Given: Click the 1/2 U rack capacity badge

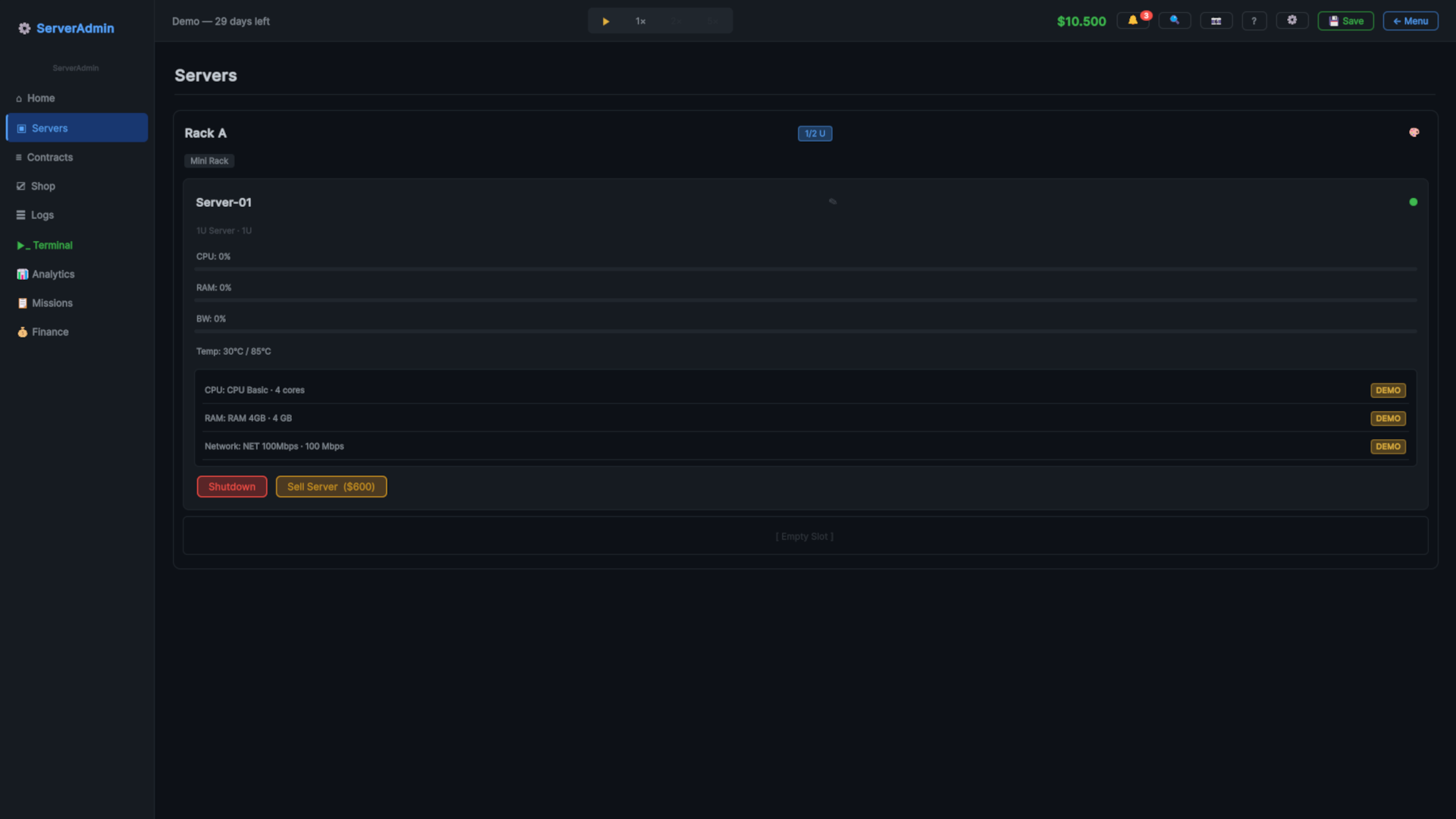Looking at the screenshot, I should click(815, 133).
